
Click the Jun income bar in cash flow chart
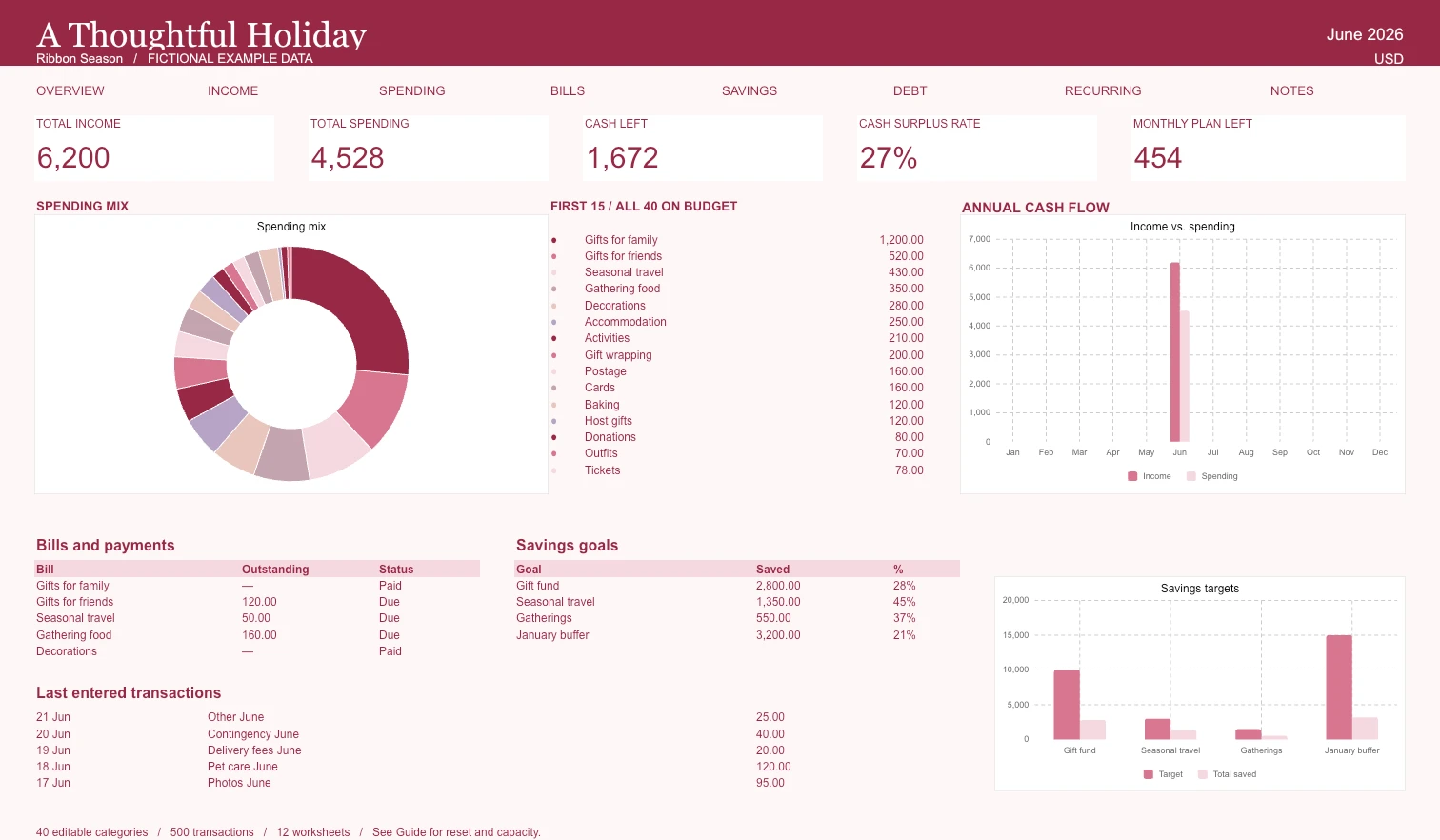tap(1175, 352)
